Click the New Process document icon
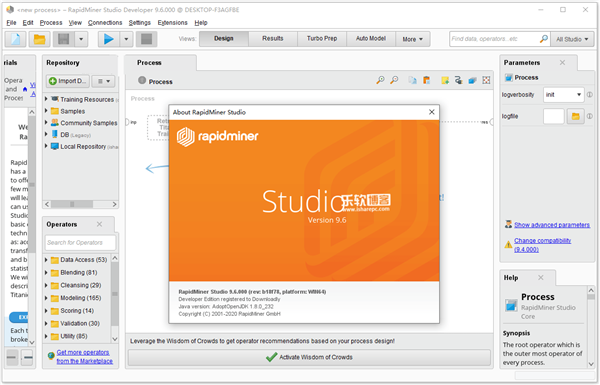This screenshot has width=600, height=385. click(x=15, y=39)
